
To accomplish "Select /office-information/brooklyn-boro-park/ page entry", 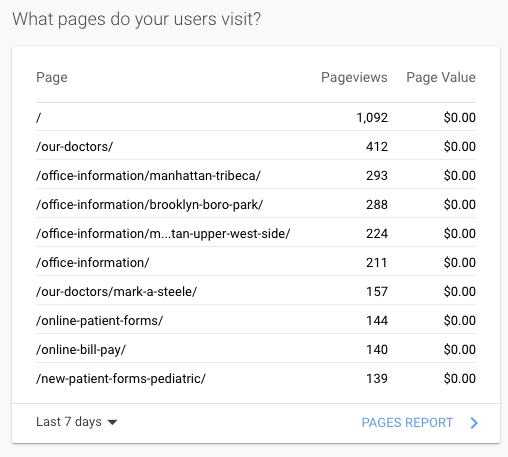I will coord(150,205).
